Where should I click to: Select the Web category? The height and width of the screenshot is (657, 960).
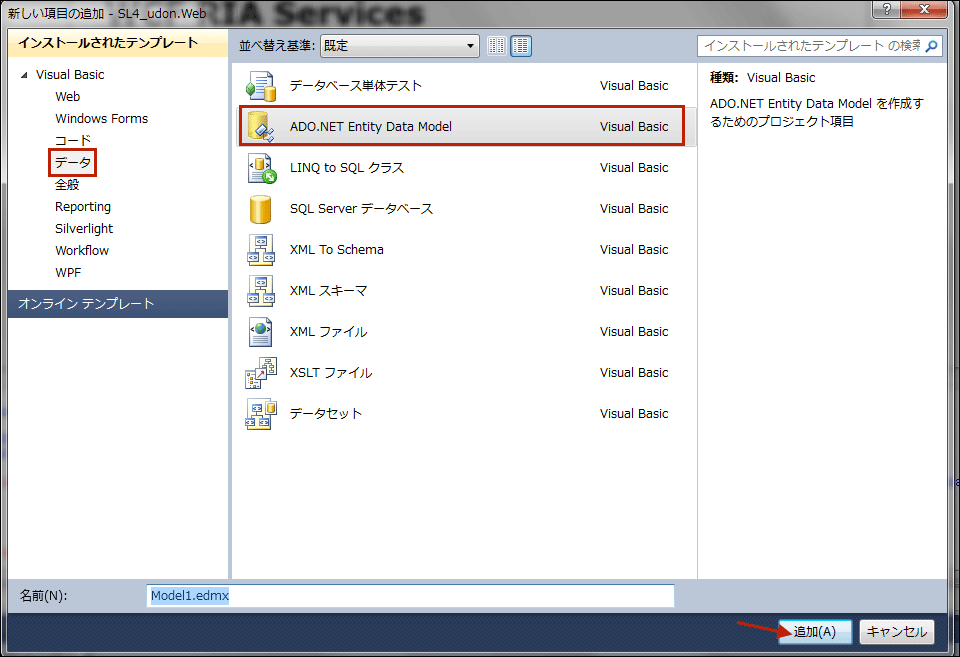(x=67, y=97)
